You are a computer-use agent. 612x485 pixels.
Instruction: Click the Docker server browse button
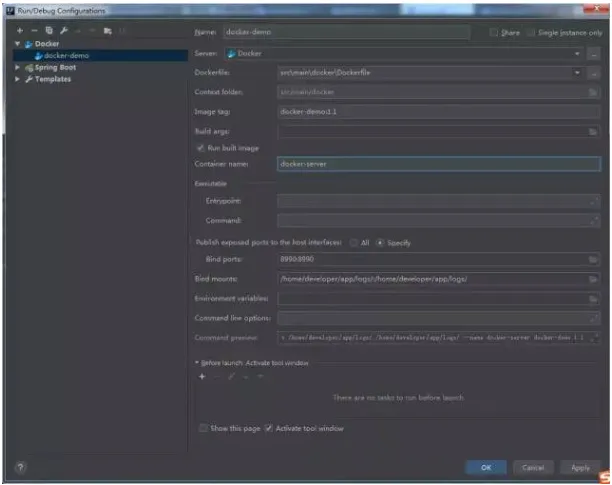[594, 54]
